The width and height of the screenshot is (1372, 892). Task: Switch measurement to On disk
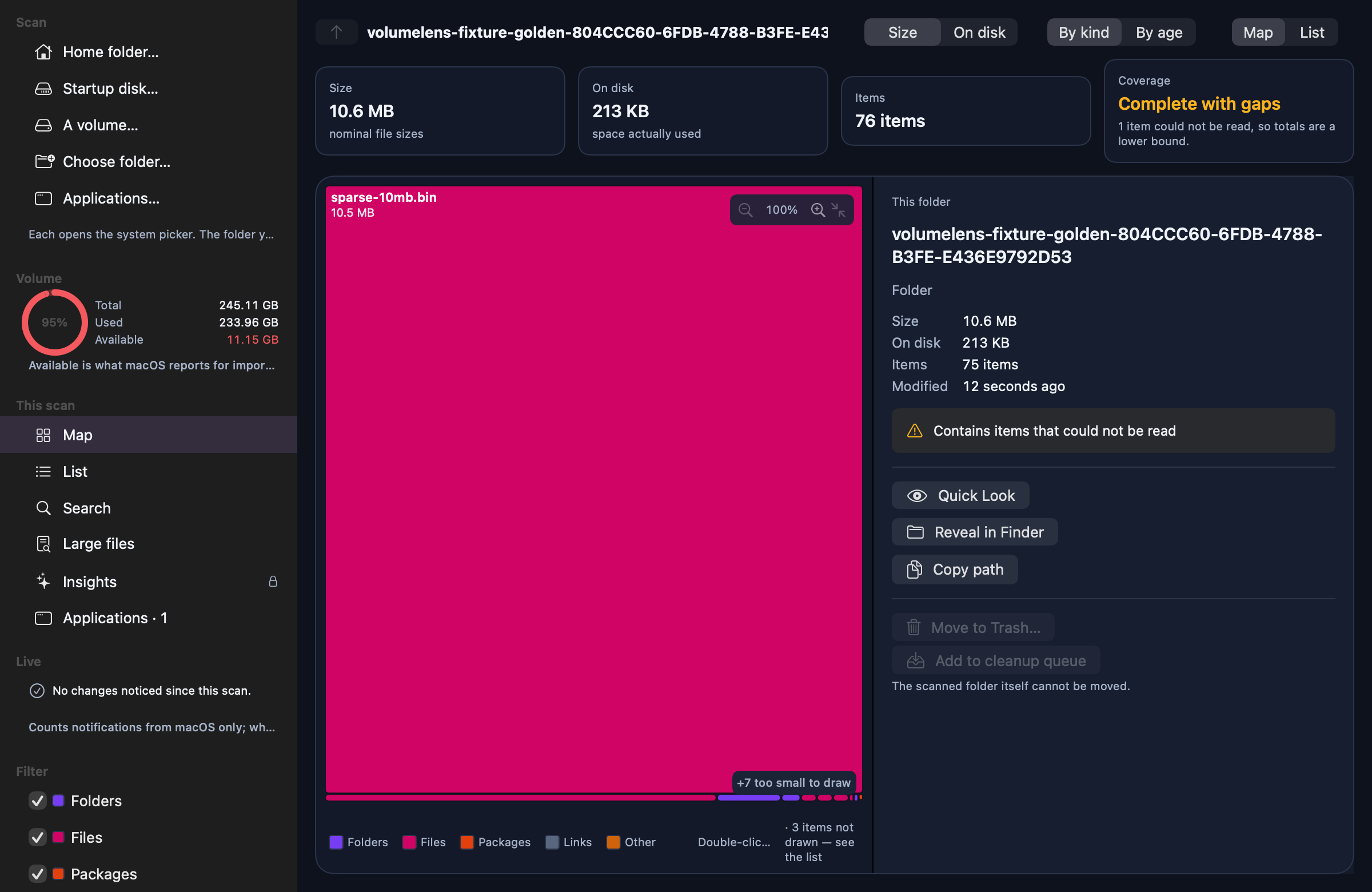pyautogui.click(x=979, y=32)
